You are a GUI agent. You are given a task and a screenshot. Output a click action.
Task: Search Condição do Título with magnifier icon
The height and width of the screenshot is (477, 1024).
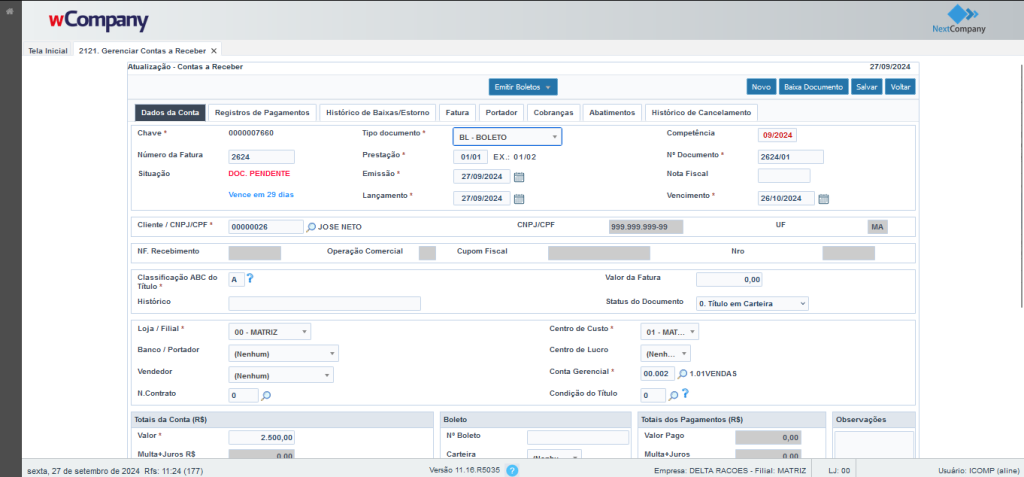[673, 395]
